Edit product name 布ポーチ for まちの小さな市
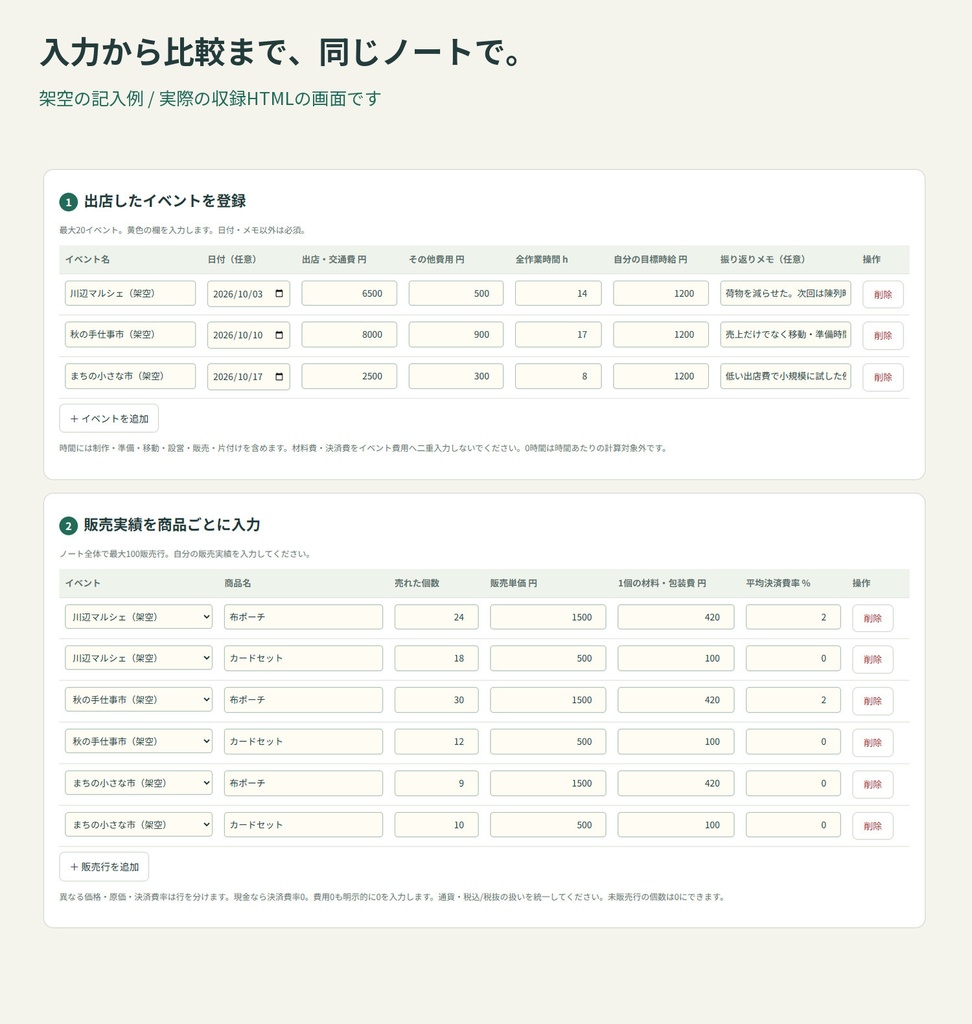 [x=303, y=783]
